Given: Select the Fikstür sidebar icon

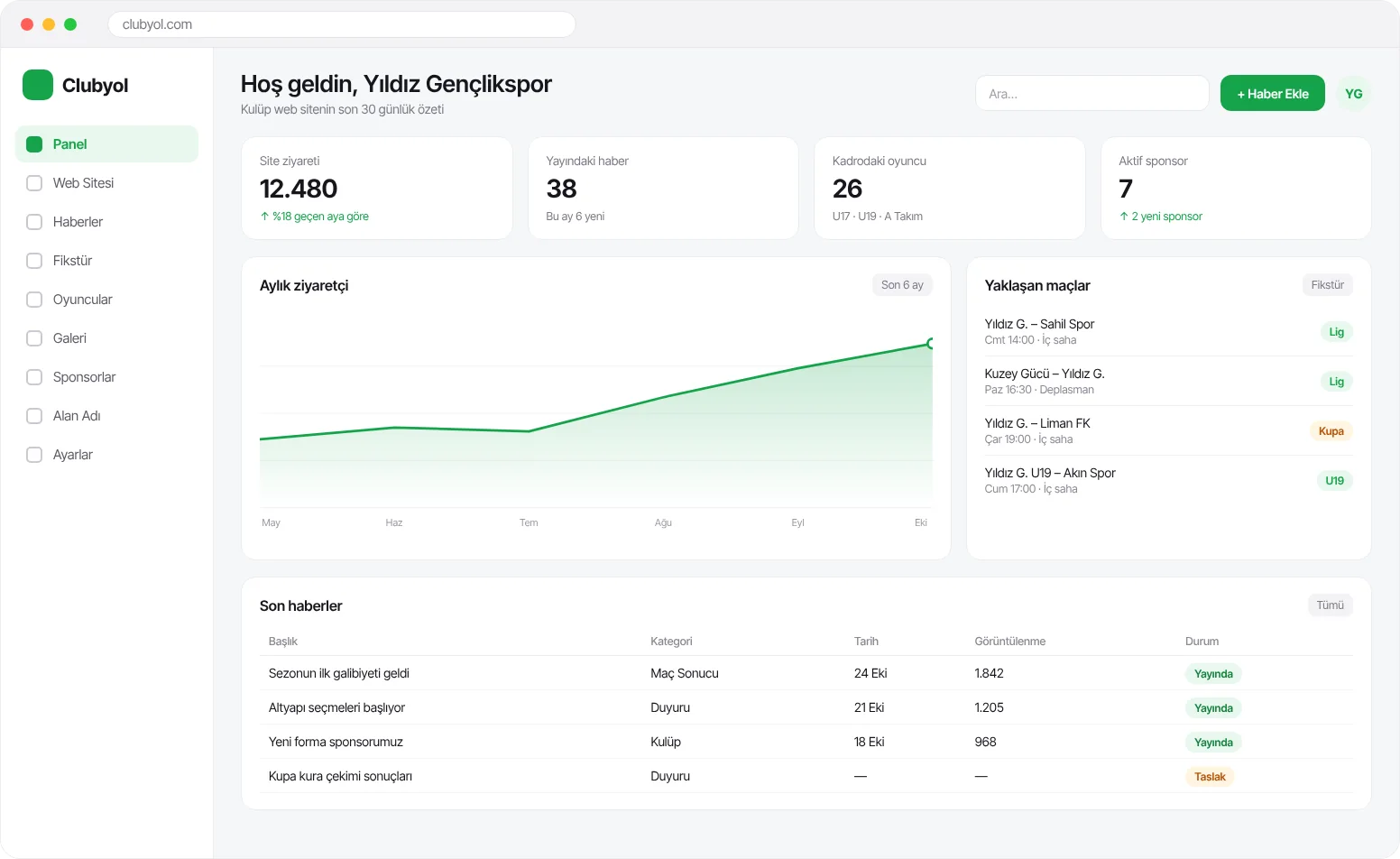Looking at the screenshot, I should (34, 261).
